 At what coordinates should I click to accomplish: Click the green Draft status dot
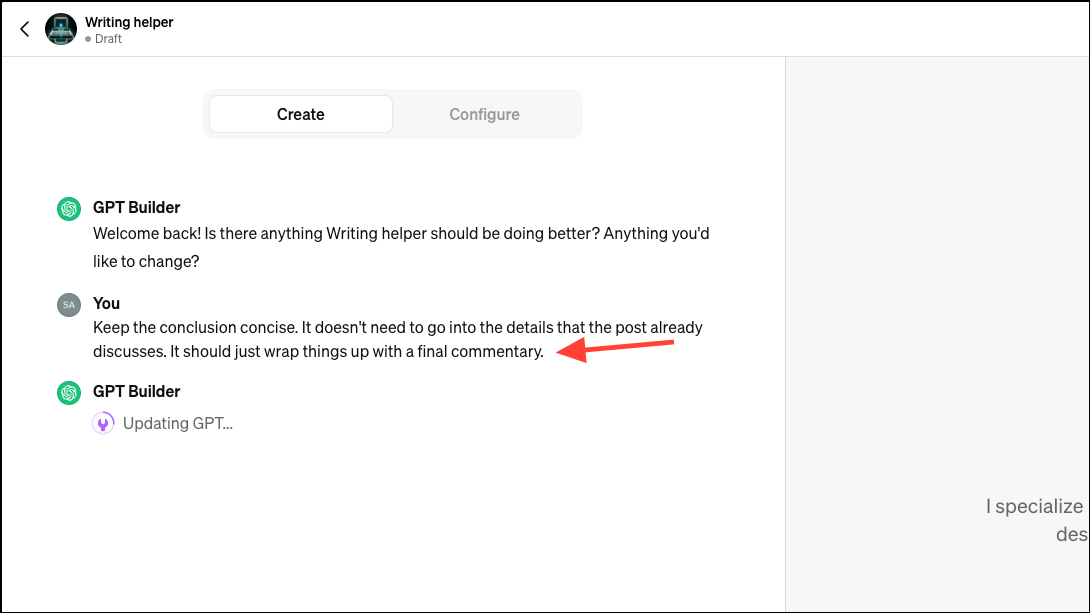point(87,39)
